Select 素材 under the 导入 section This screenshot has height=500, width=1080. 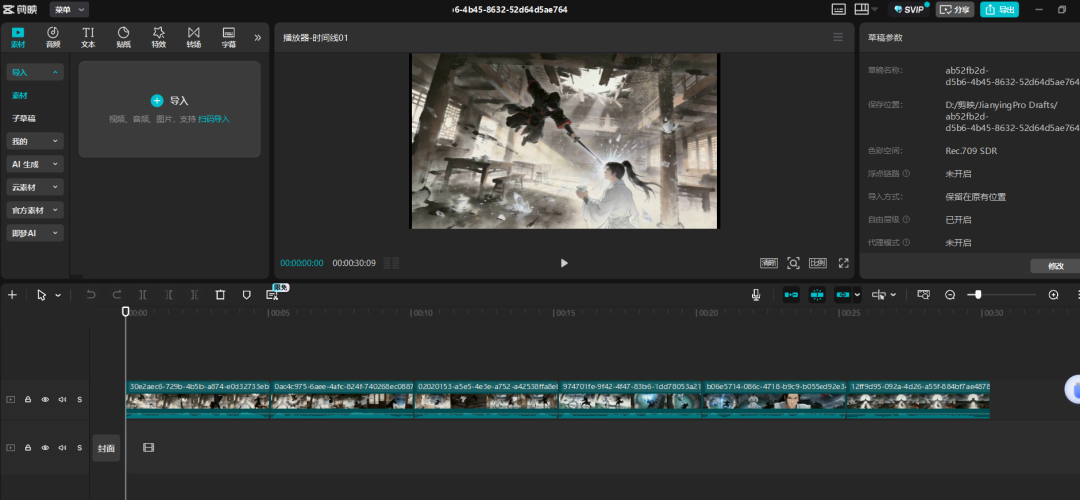[19, 96]
